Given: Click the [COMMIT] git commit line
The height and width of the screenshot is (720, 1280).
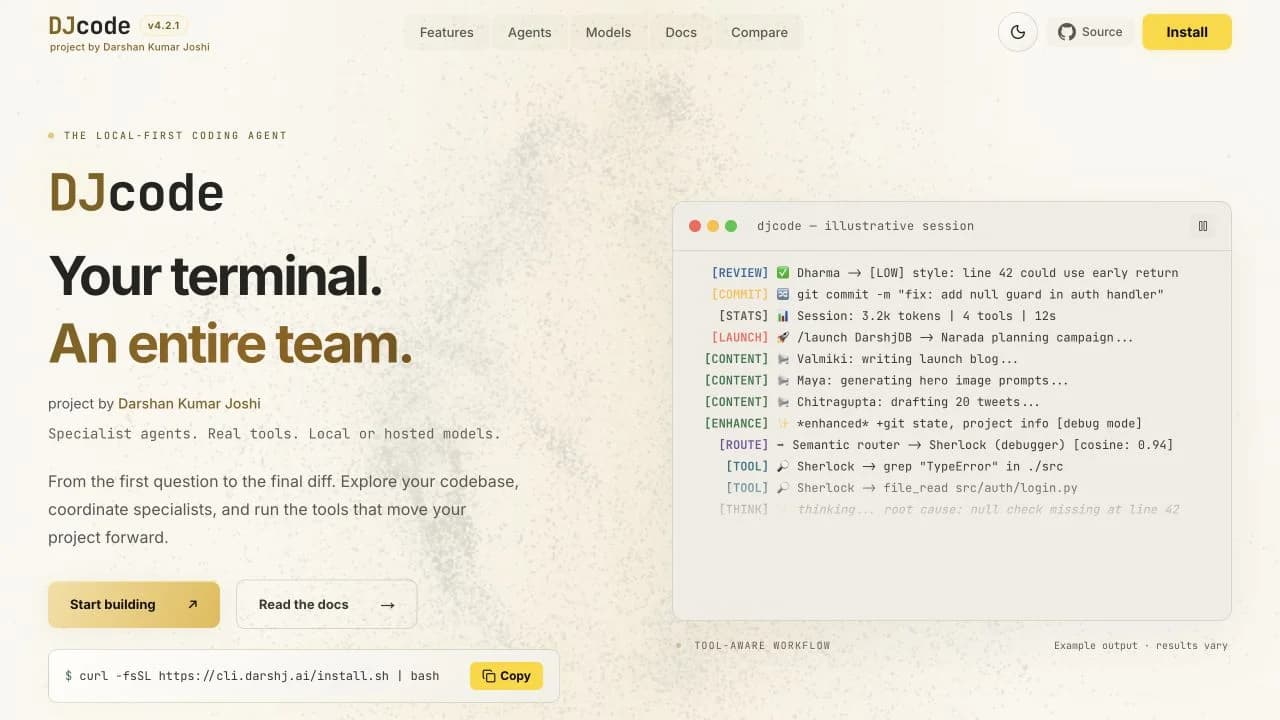Looking at the screenshot, I should [x=937, y=294].
